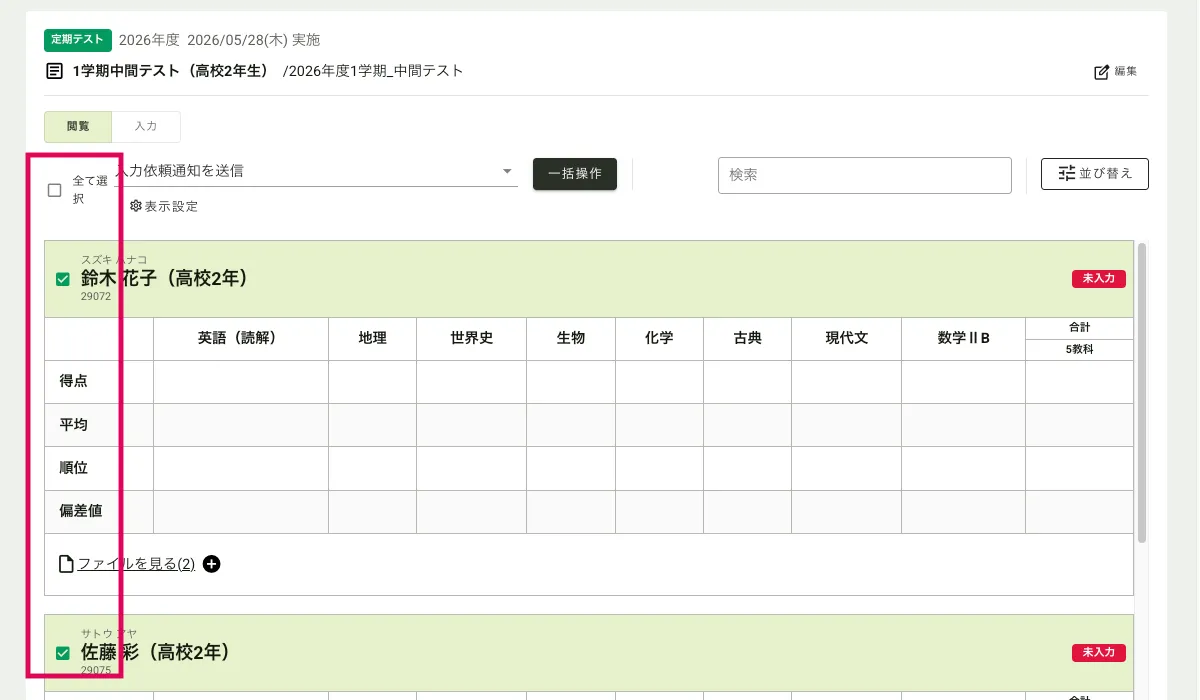The image size is (1200, 700).
Task: Toggle the 全て選択 checkbox
Action: (x=55, y=190)
